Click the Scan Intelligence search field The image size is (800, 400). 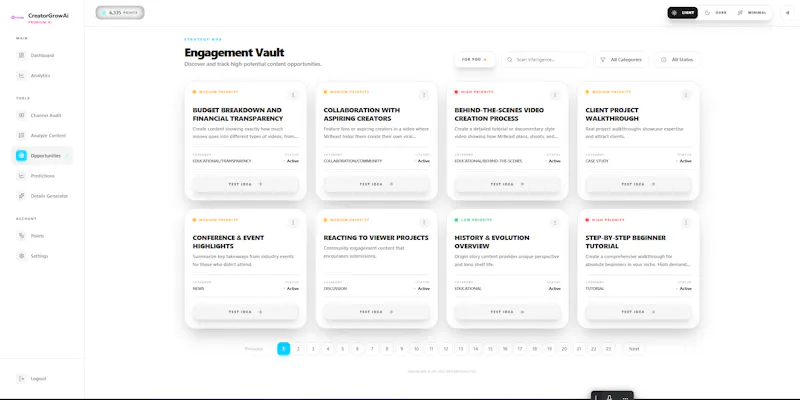[544, 60]
